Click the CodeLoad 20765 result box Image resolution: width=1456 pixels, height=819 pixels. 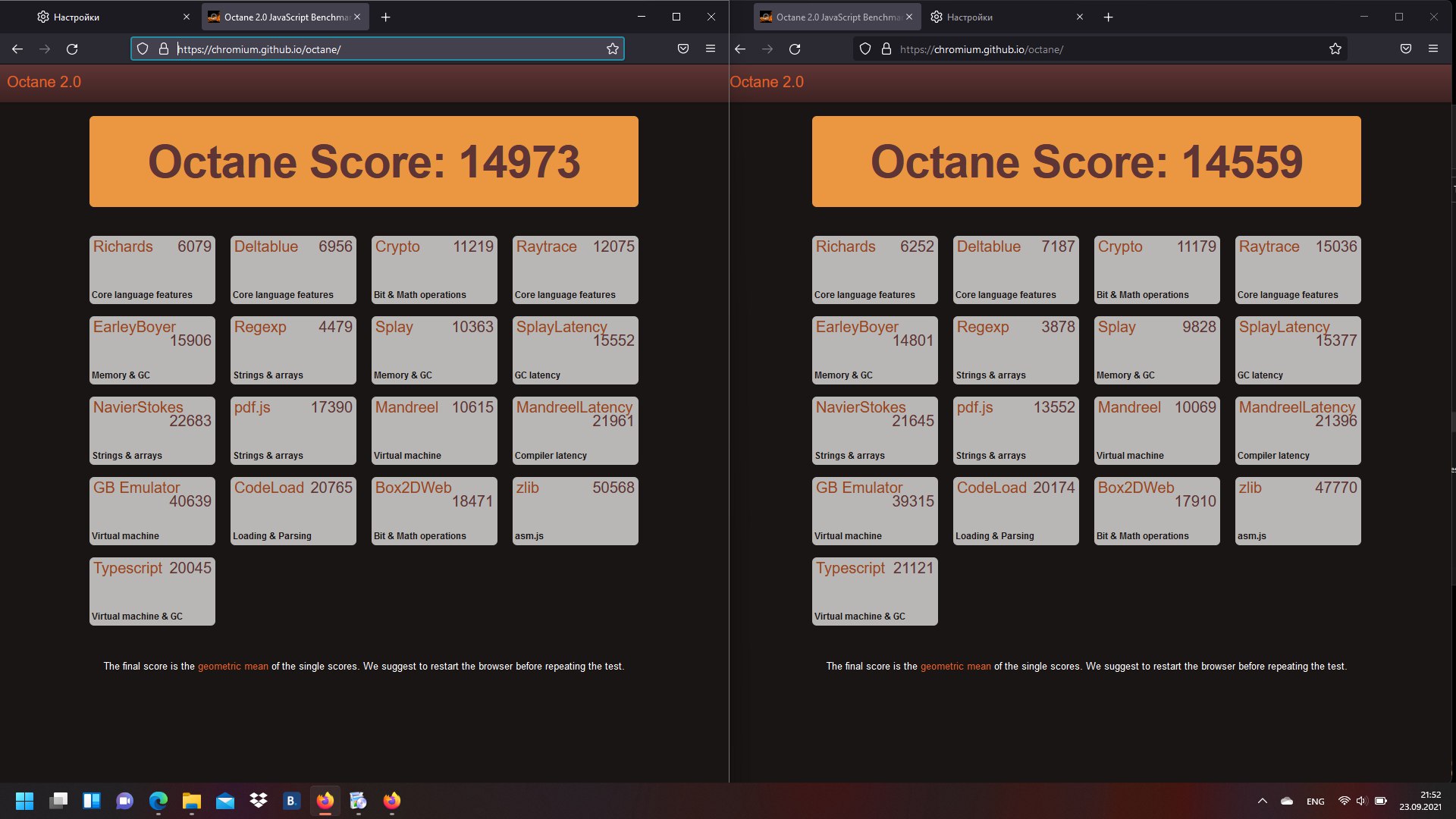293,511
